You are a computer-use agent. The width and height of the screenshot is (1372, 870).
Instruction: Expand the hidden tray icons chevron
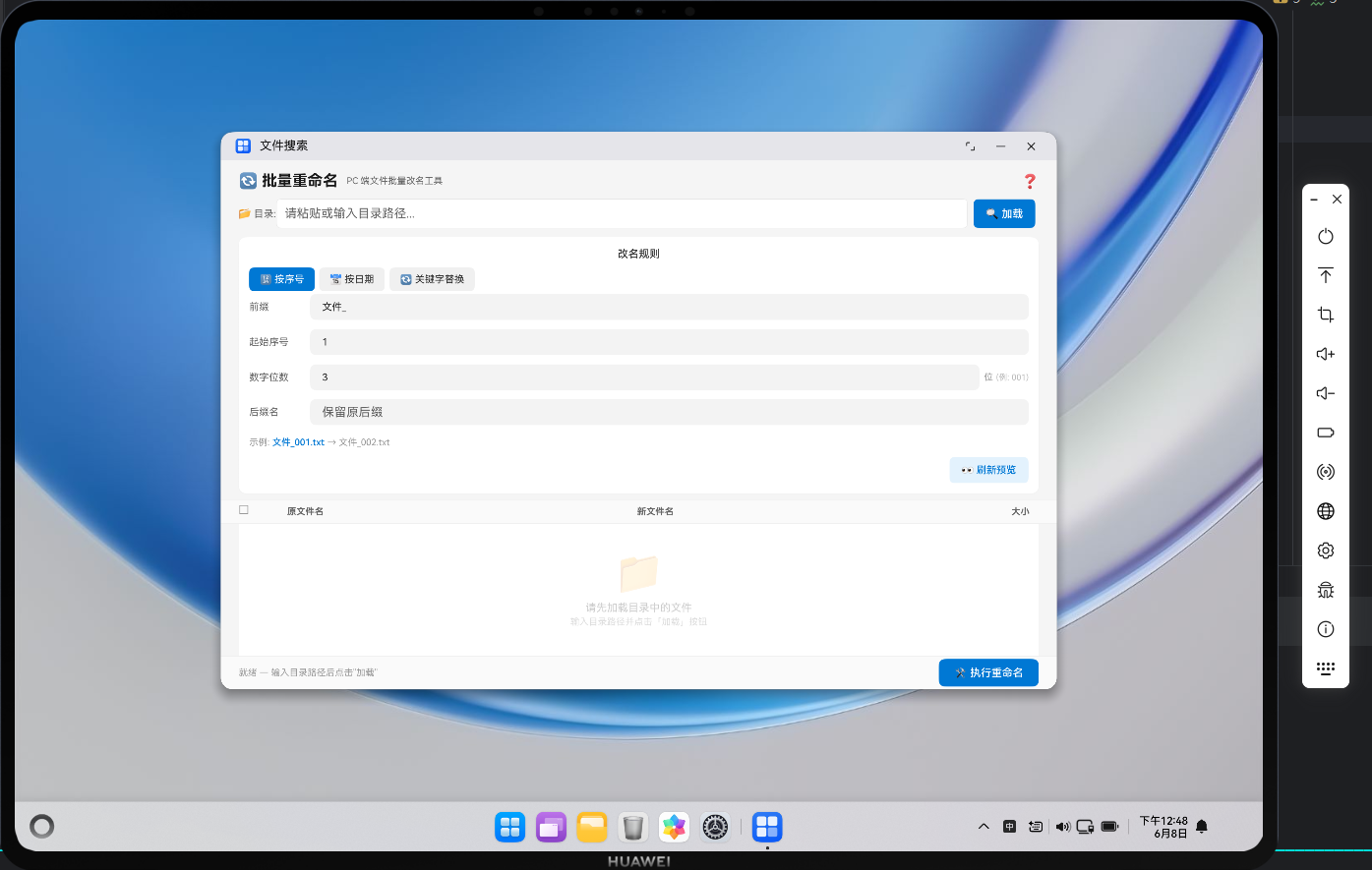tap(984, 827)
